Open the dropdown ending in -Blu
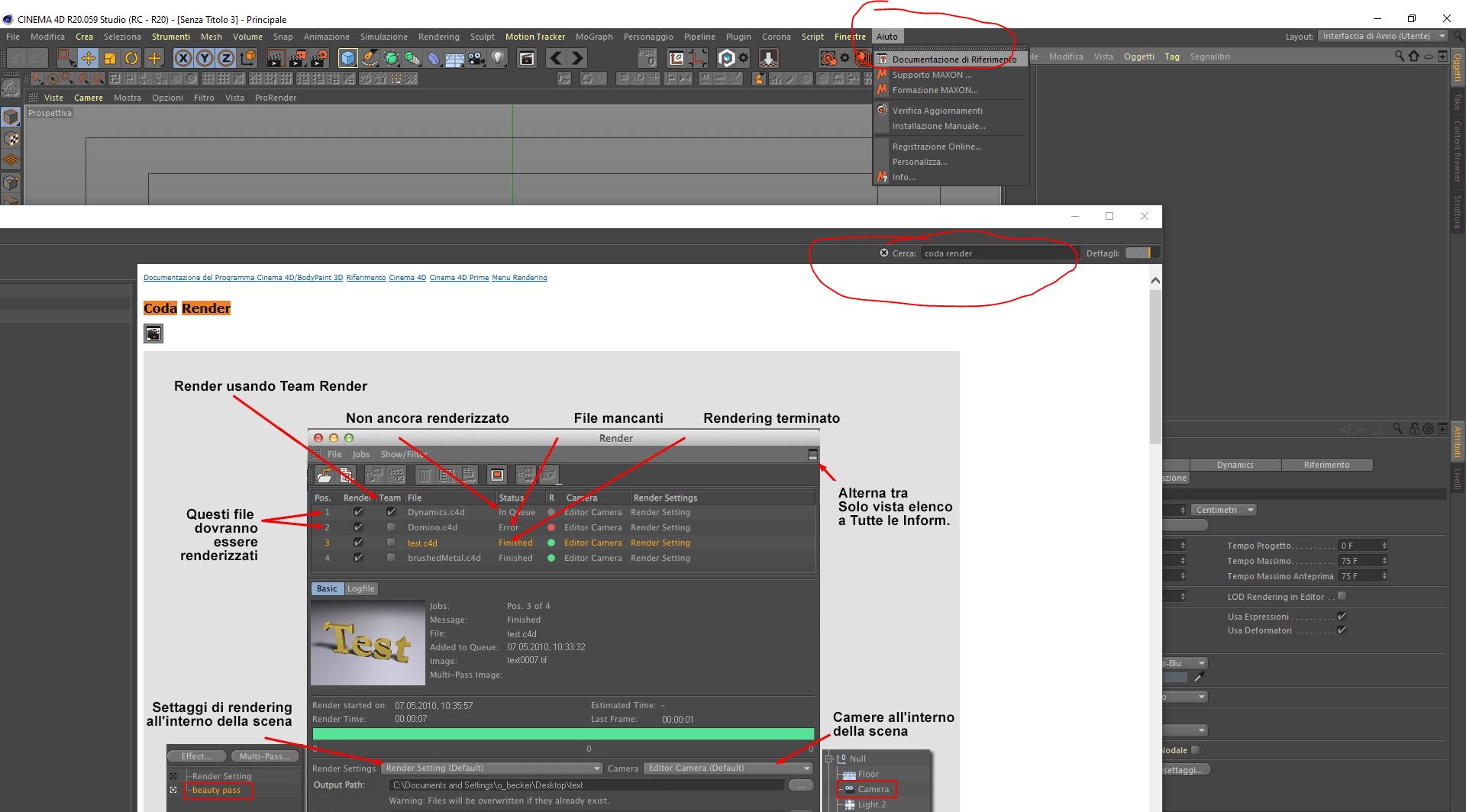The height and width of the screenshot is (812, 1466). point(1185,663)
